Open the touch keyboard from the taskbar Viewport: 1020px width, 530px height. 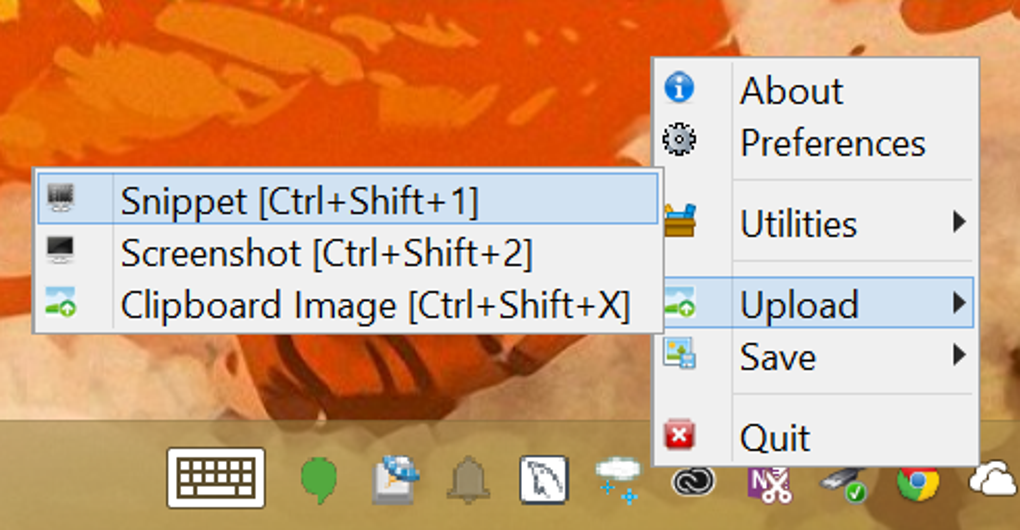[x=216, y=478]
